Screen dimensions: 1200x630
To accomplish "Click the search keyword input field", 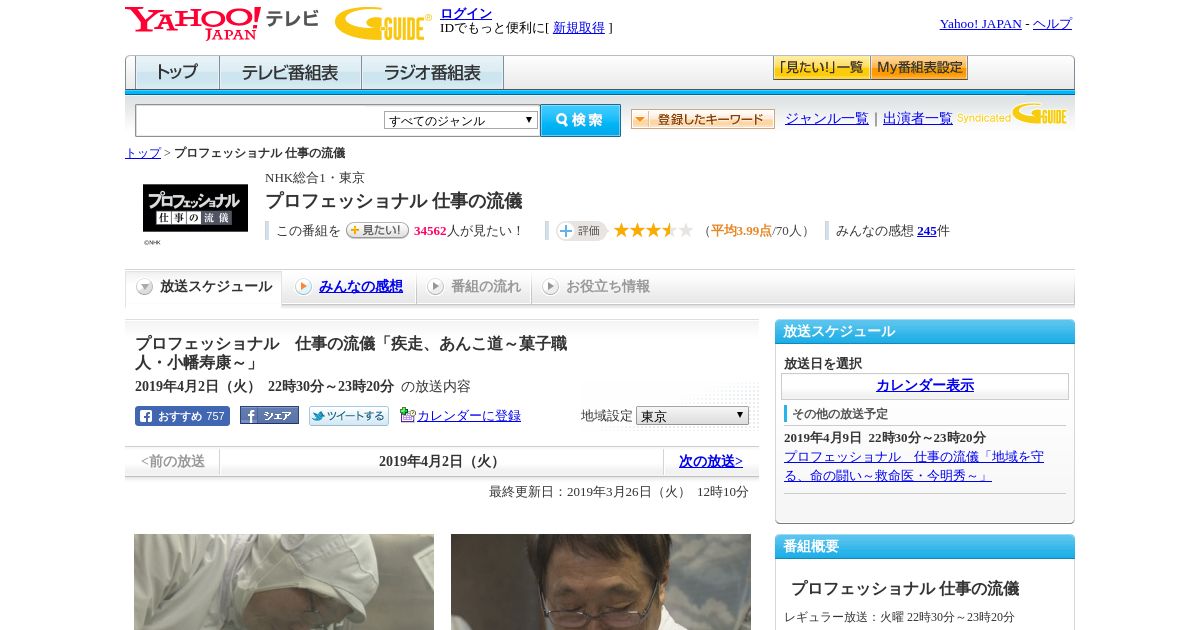I will coord(260,120).
